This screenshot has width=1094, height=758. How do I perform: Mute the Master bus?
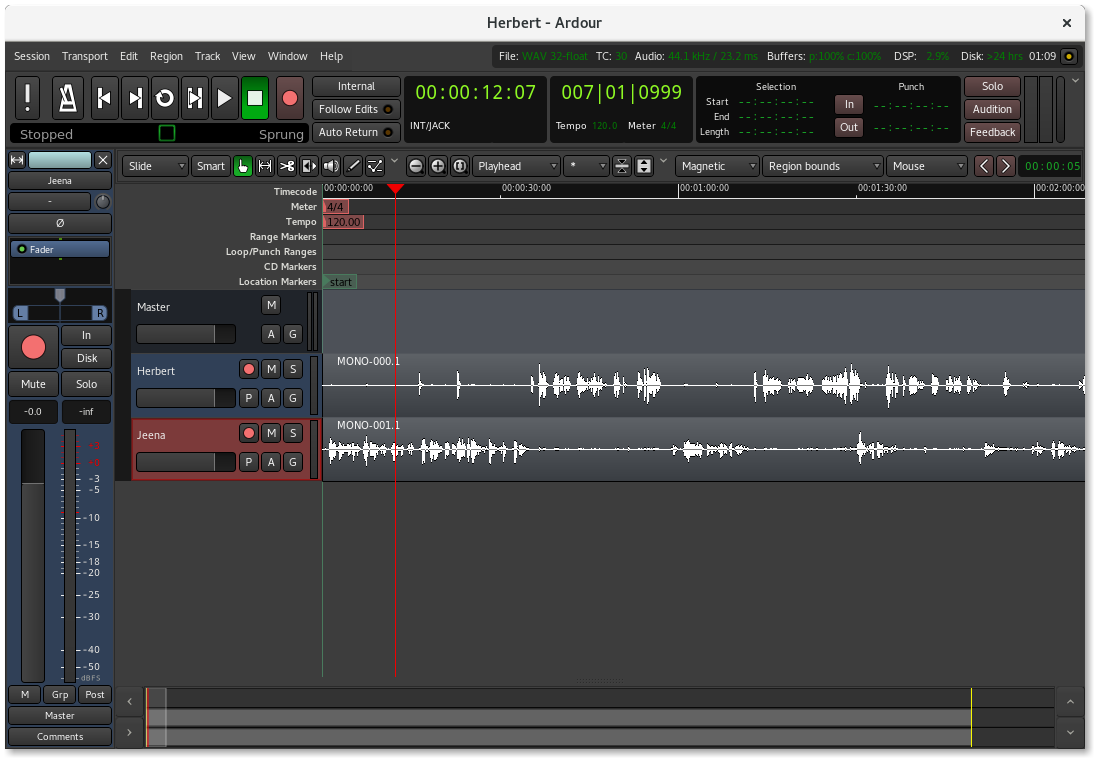tap(271, 305)
